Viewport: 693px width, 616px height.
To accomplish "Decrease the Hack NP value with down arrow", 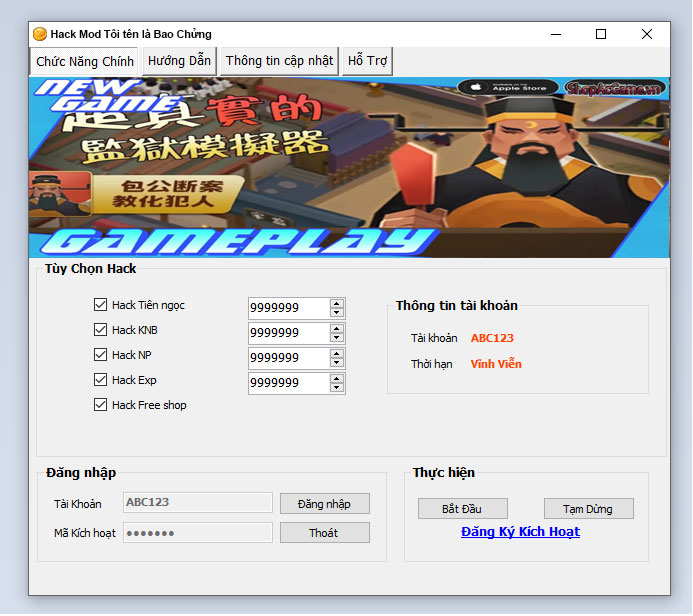I will [337, 362].
